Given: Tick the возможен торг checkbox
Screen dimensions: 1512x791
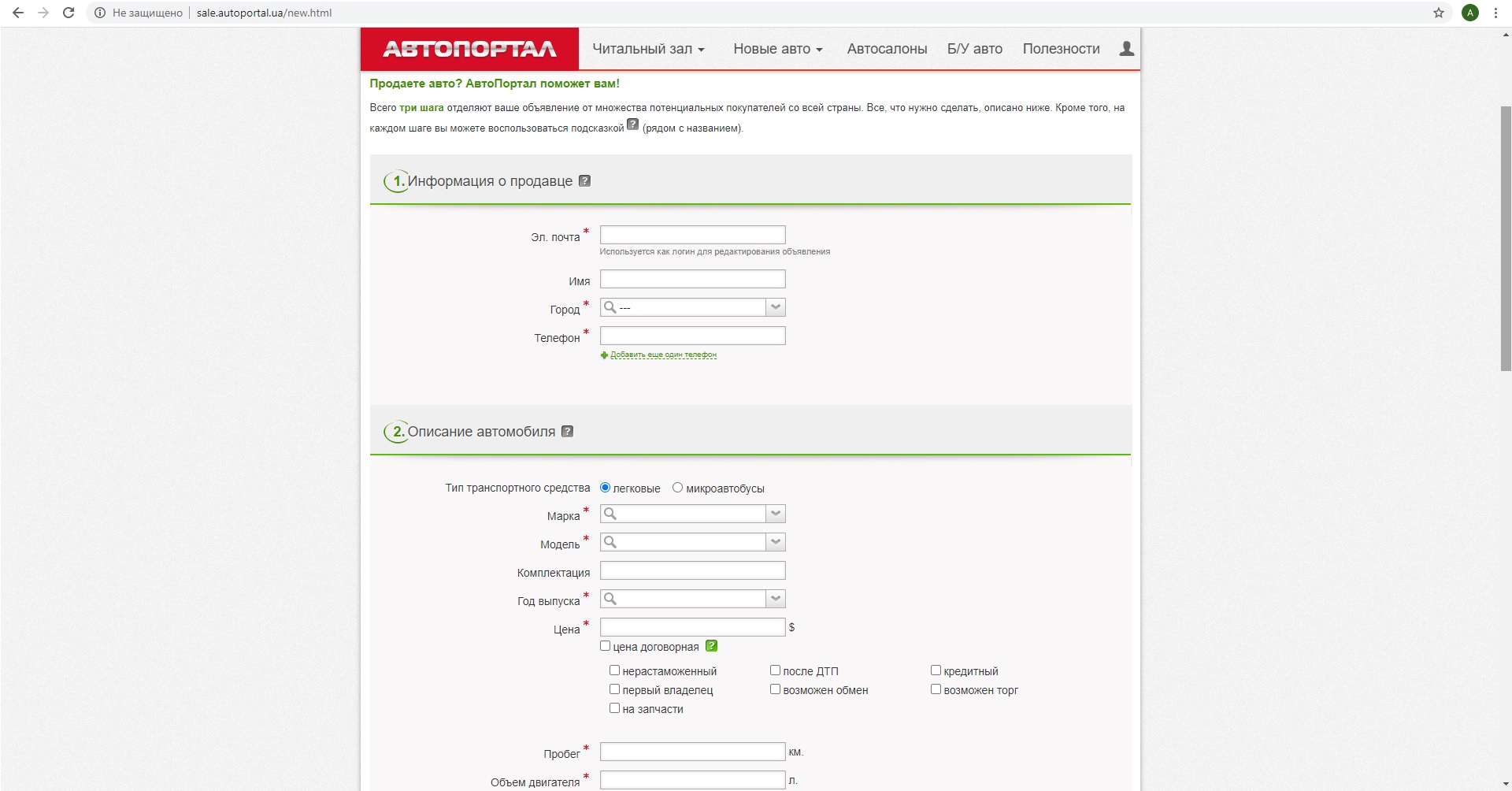Looking at the screenshot, I should (936, 689).
